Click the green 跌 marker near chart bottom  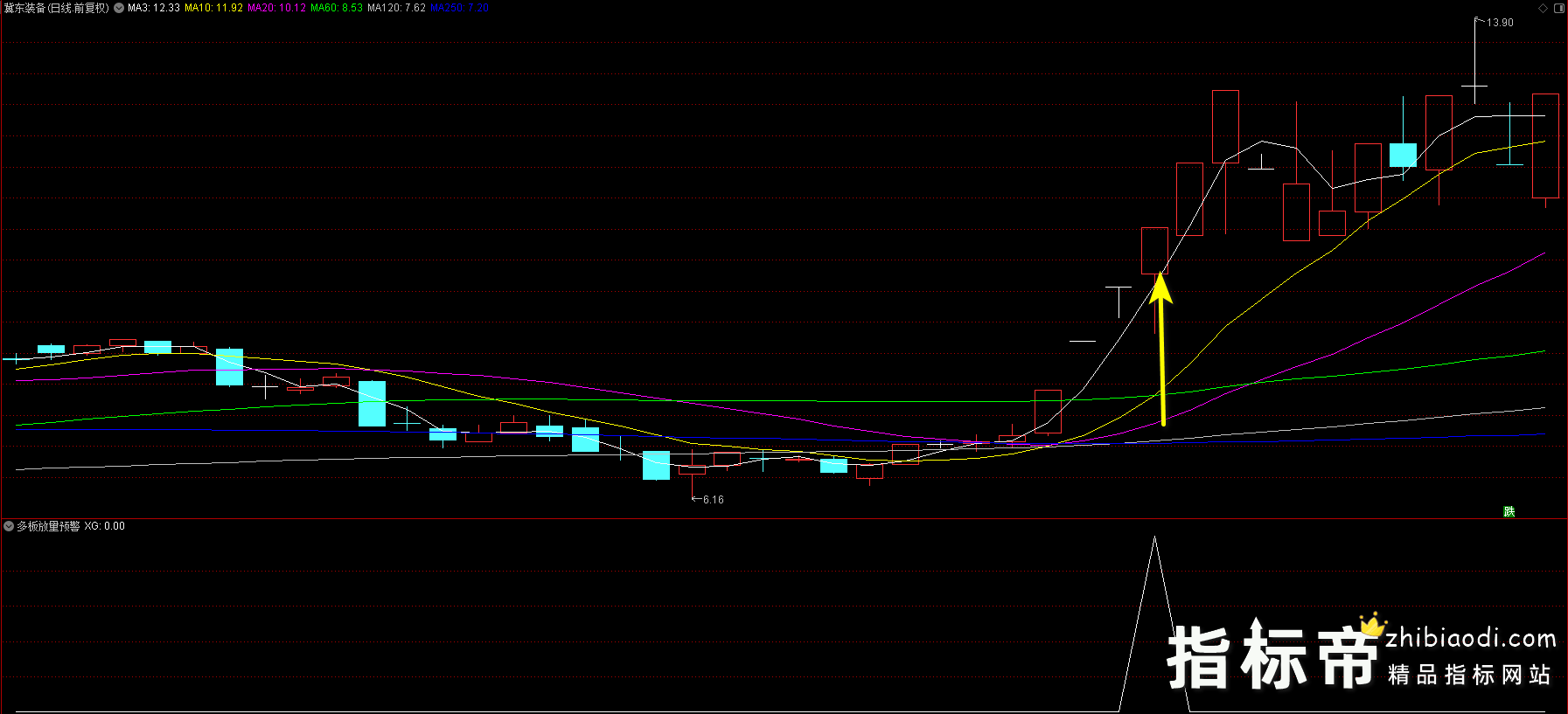pos(1509,511)
